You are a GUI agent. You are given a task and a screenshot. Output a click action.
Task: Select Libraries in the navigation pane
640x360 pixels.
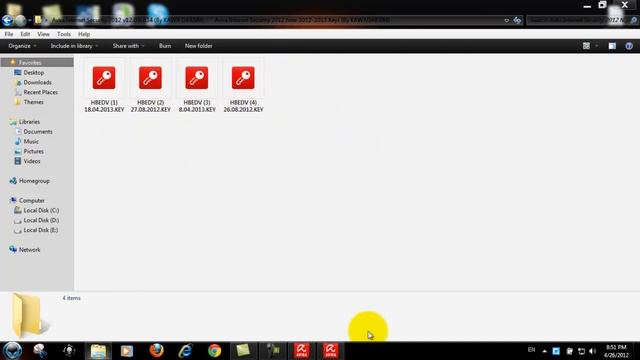click(x=29, y=122)
